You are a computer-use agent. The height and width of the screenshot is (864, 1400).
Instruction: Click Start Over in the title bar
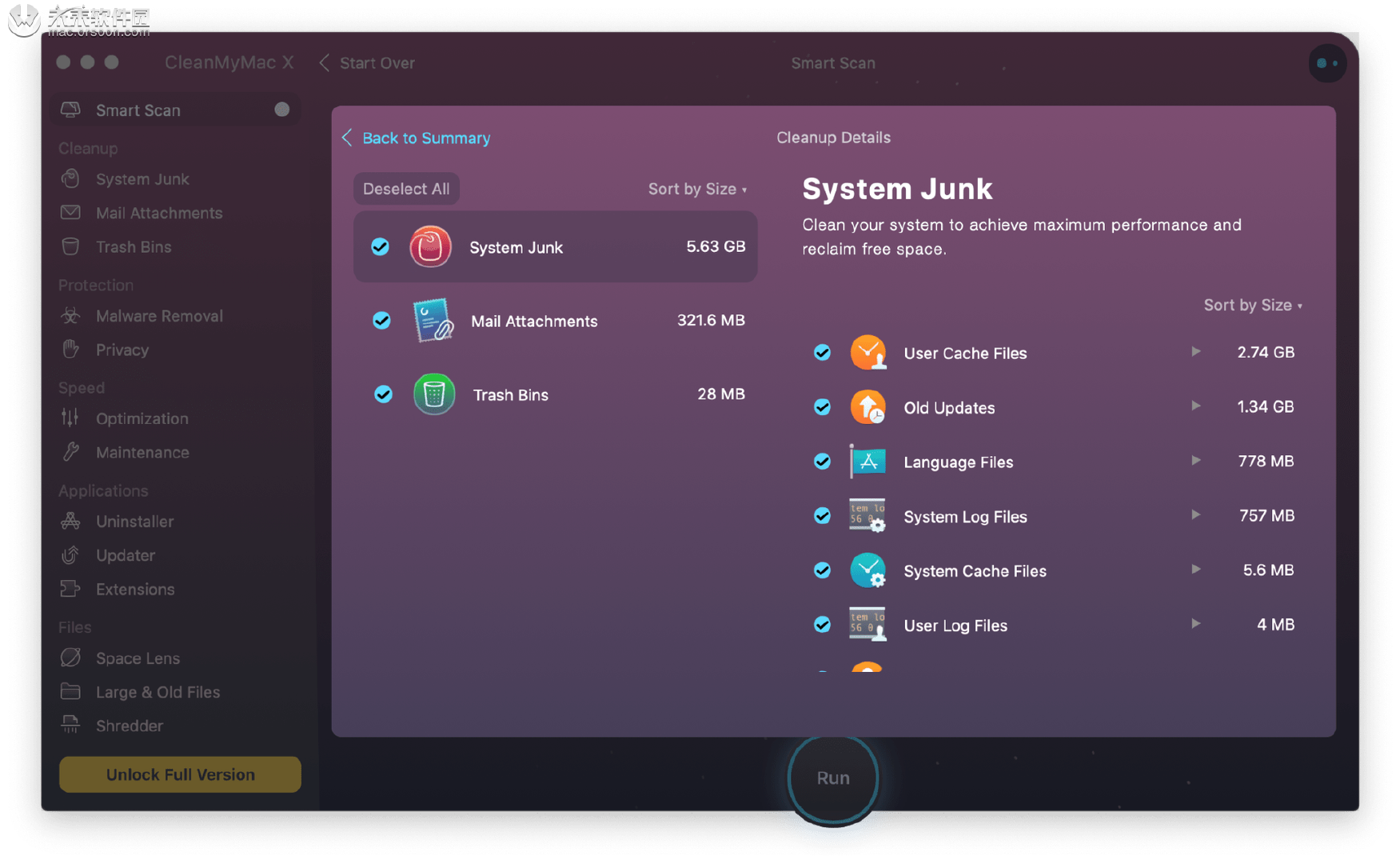click(x=367, y=62)
